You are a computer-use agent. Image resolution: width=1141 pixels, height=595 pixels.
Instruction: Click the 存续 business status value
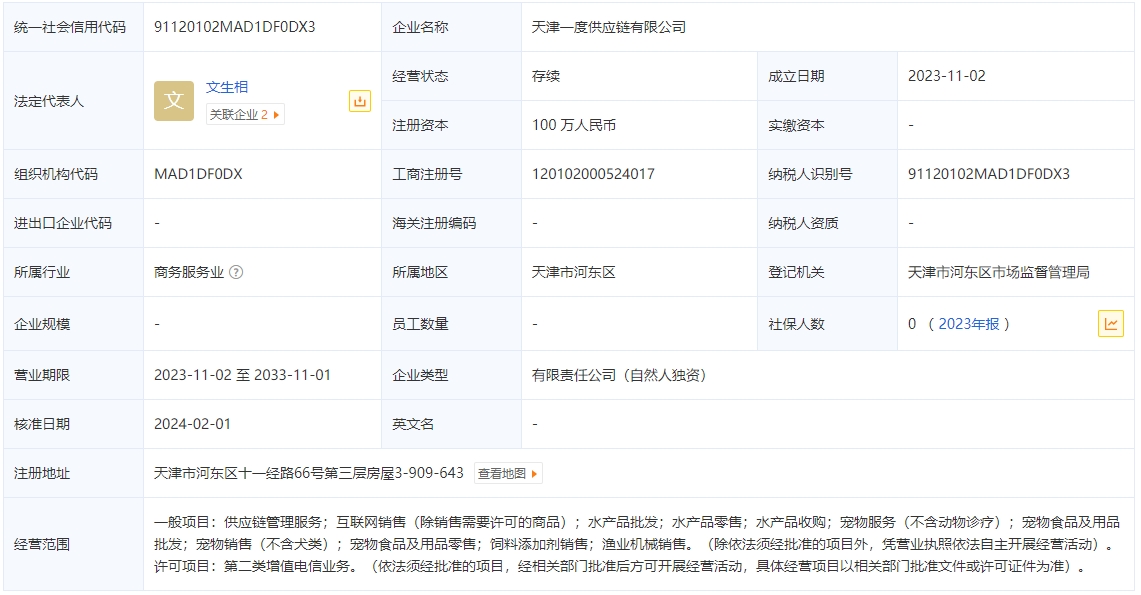click(546, 76)
